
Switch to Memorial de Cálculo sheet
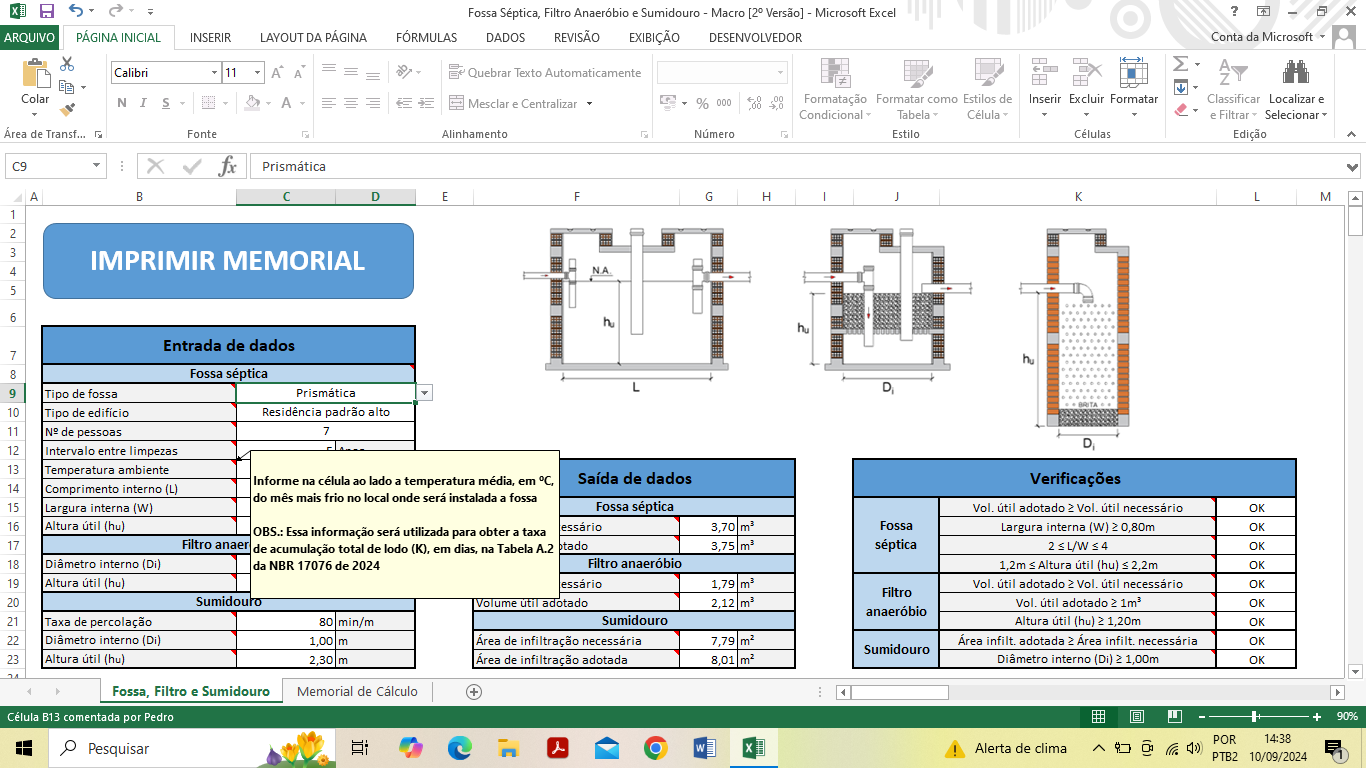click(x=357, y=692)
